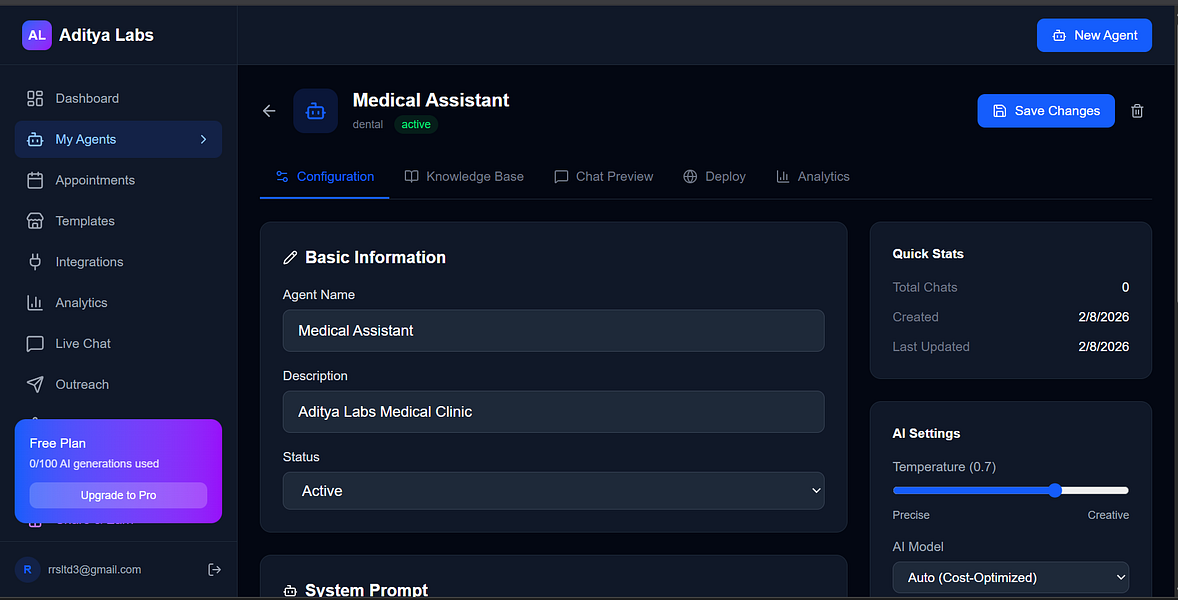Click the System Prompt robot icon
Image resolution: width=1178 pixels, height=600 pixels.
[290, 590]
